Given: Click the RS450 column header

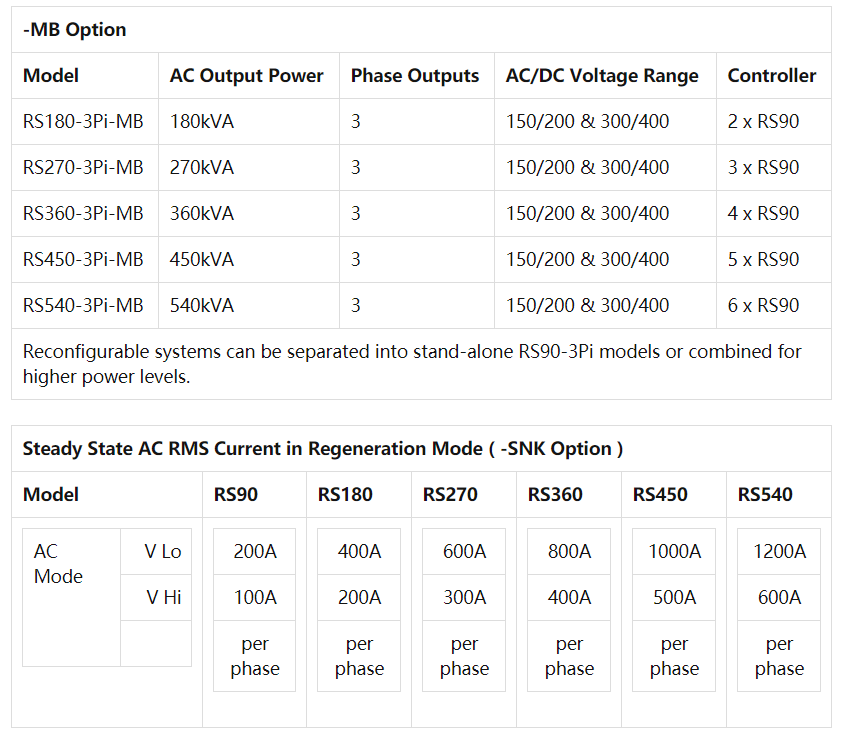Looking at the screenshot, I should point(660,495).
